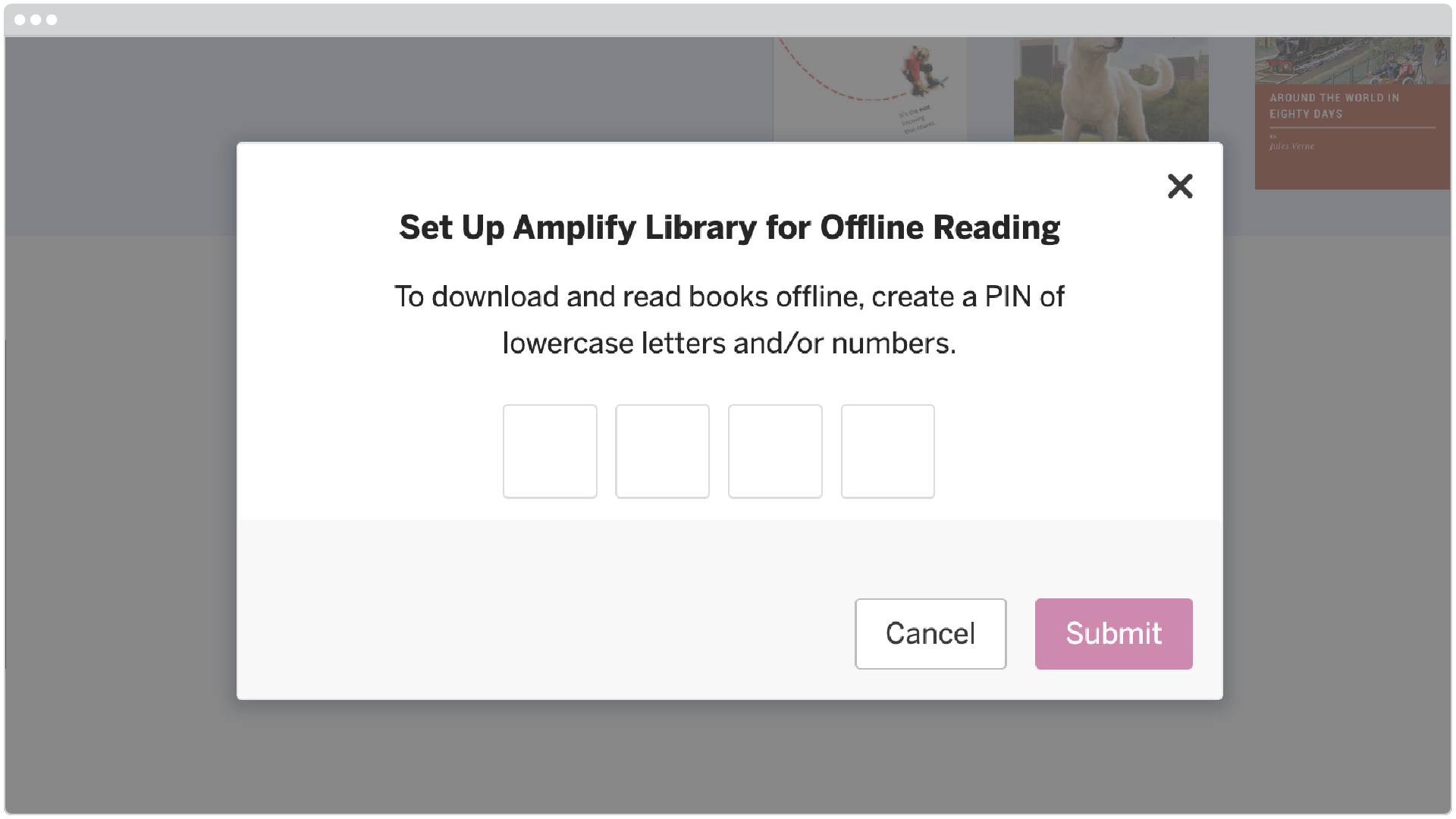The height and width of the screenshot is (819, 1456).
Task: Click the rightmost window control dot
Action: (x=53, y=20)
